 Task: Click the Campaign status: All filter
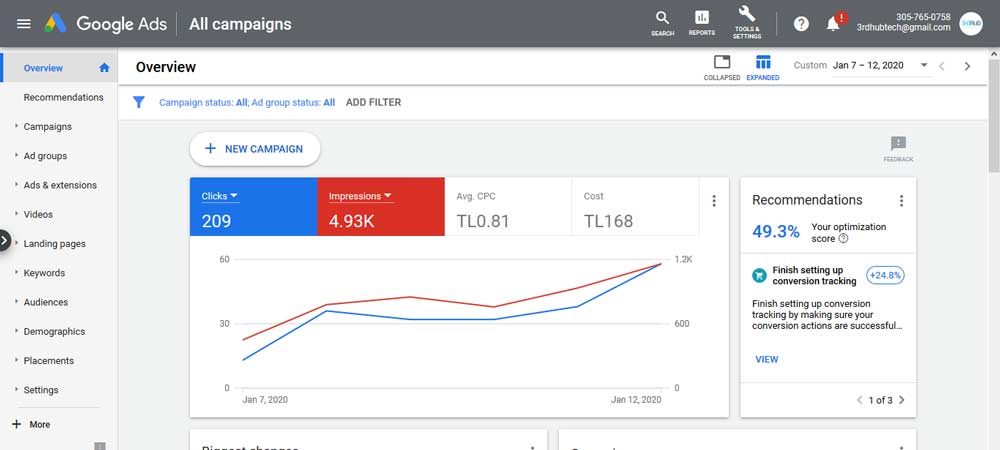[x=203, y=102]
